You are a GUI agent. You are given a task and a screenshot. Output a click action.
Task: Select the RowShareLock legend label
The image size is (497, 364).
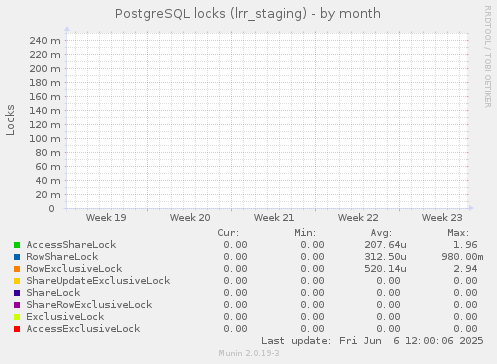(x=62, y=257)
